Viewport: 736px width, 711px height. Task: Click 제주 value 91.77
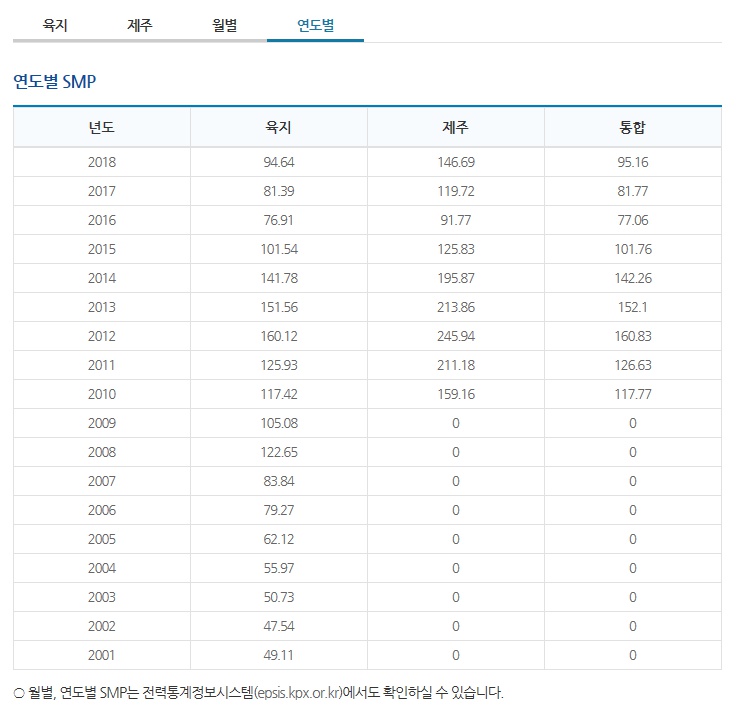[456, 220]
